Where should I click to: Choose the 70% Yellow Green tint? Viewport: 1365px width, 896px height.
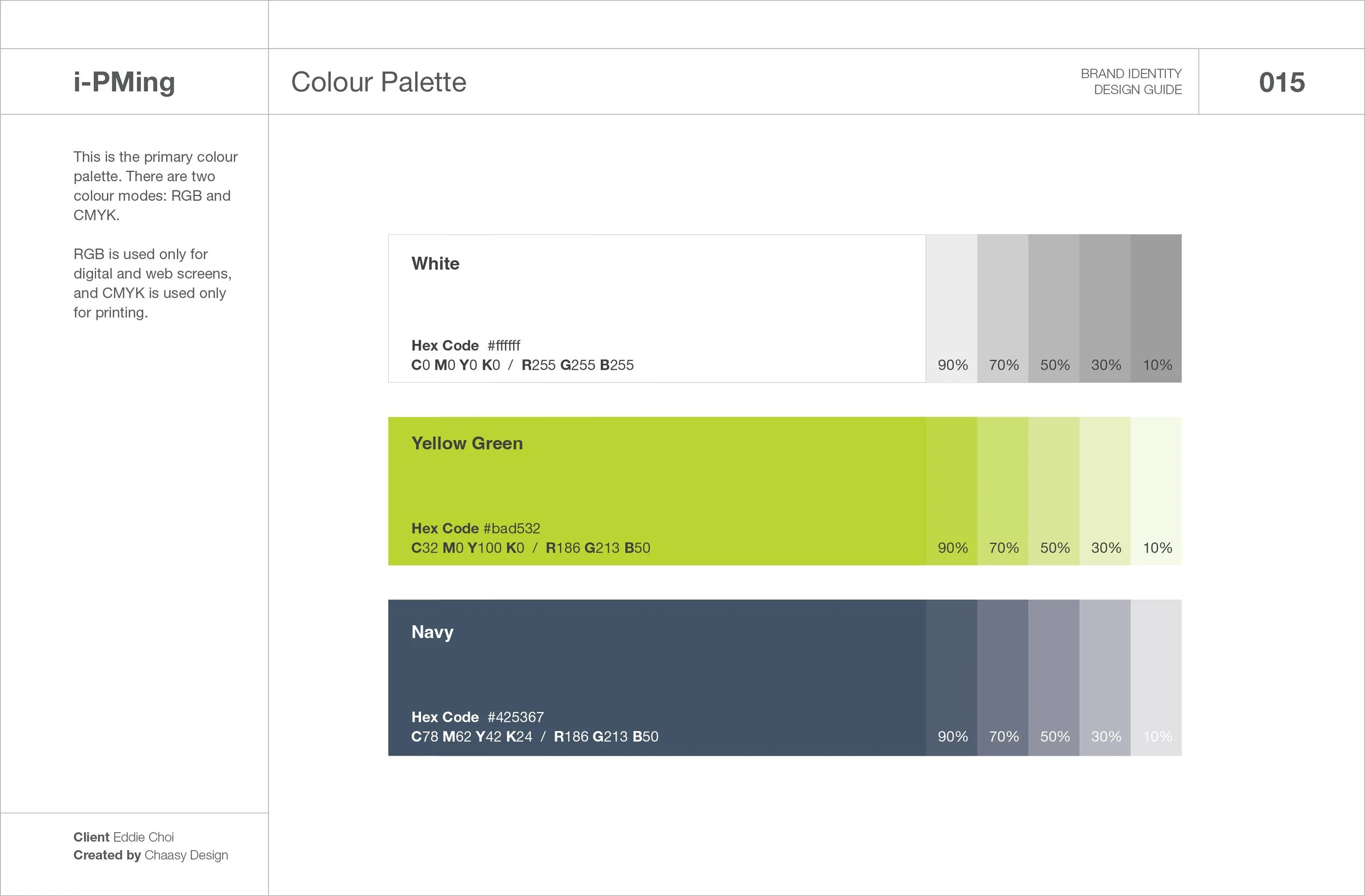(x=1002, y=491)
